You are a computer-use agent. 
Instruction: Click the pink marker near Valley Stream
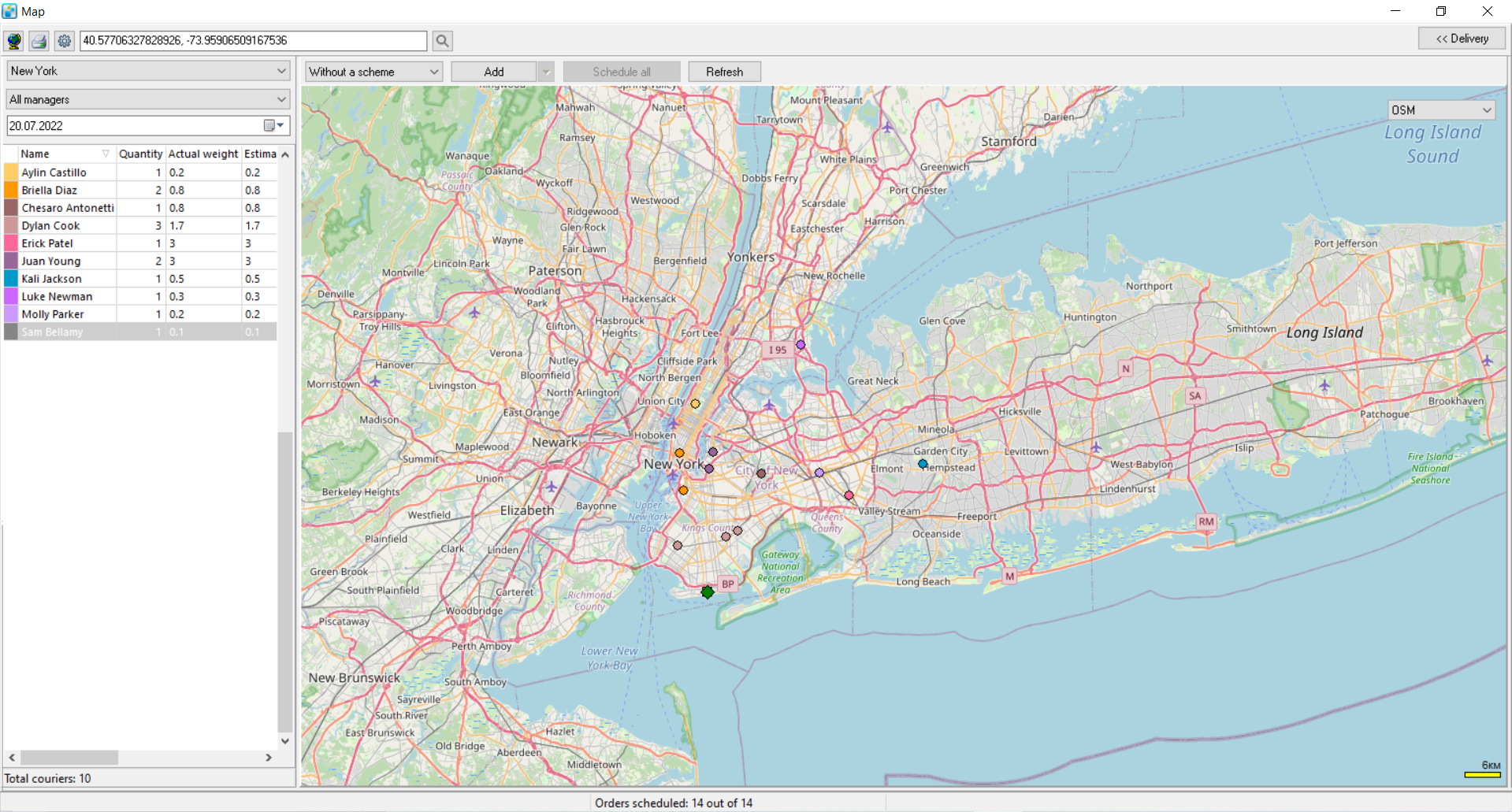849,495
